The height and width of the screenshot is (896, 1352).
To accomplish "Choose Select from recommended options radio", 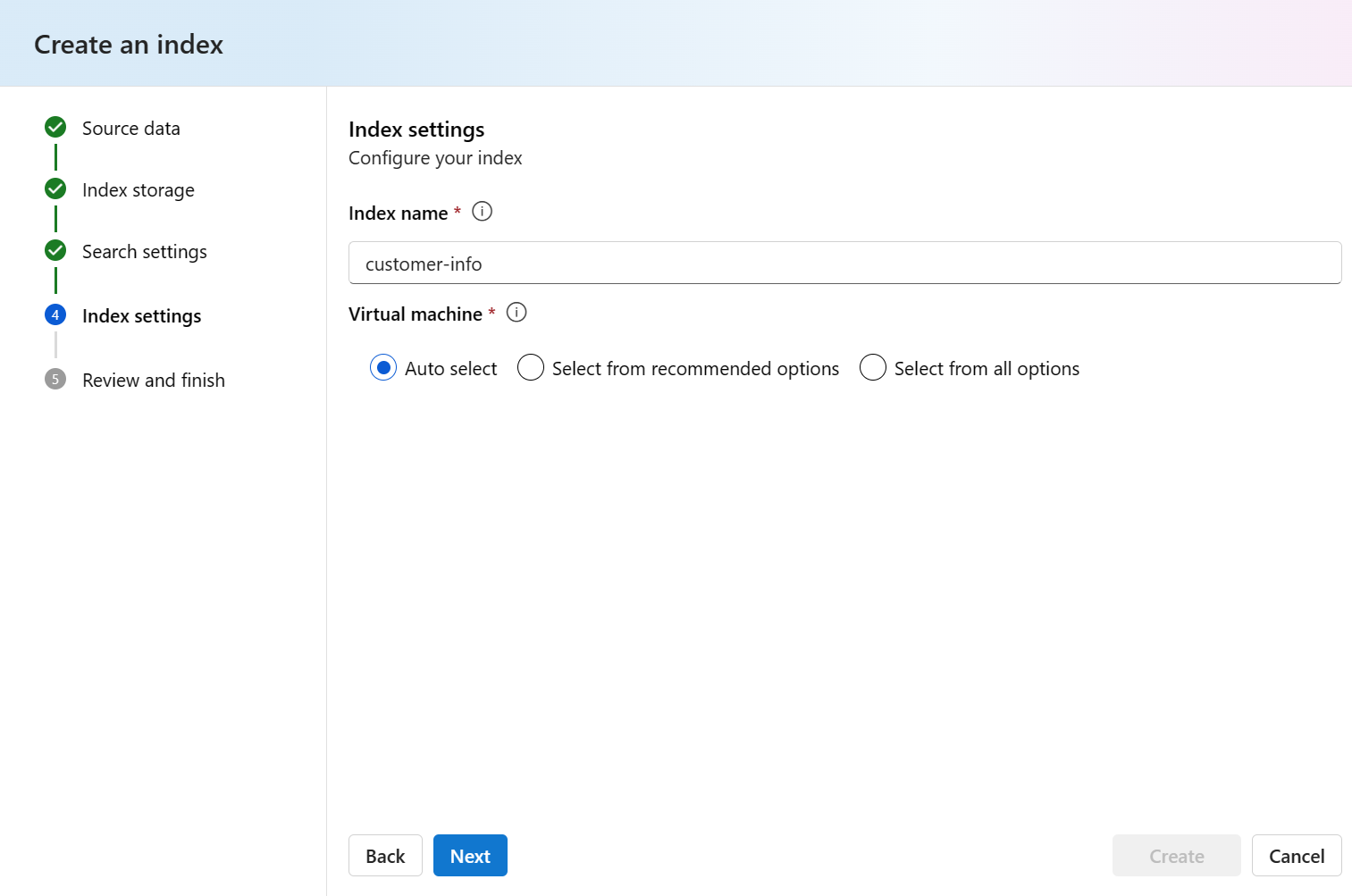I will [531, 368].
